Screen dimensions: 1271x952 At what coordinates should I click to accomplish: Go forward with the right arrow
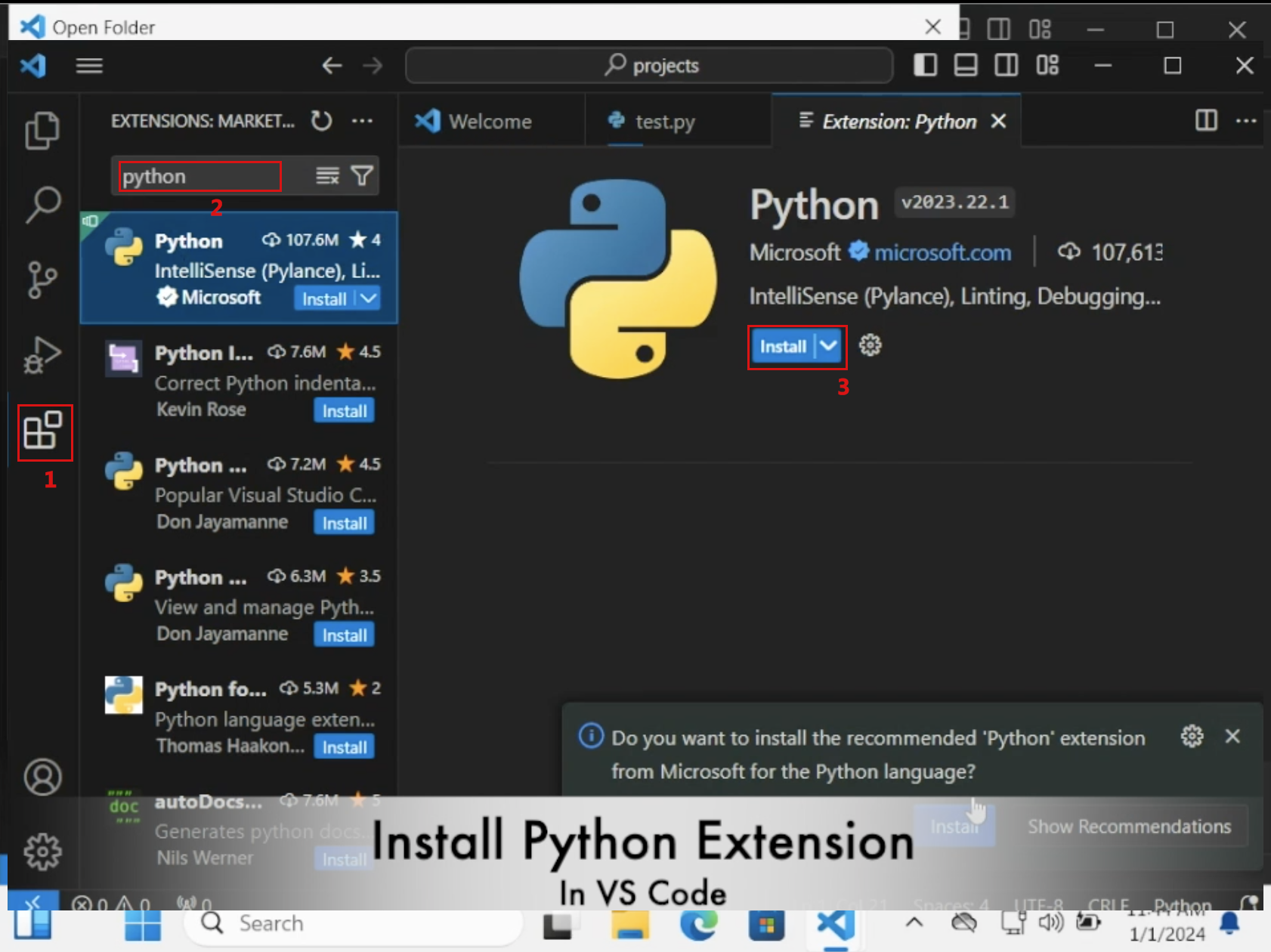point(373,66)
